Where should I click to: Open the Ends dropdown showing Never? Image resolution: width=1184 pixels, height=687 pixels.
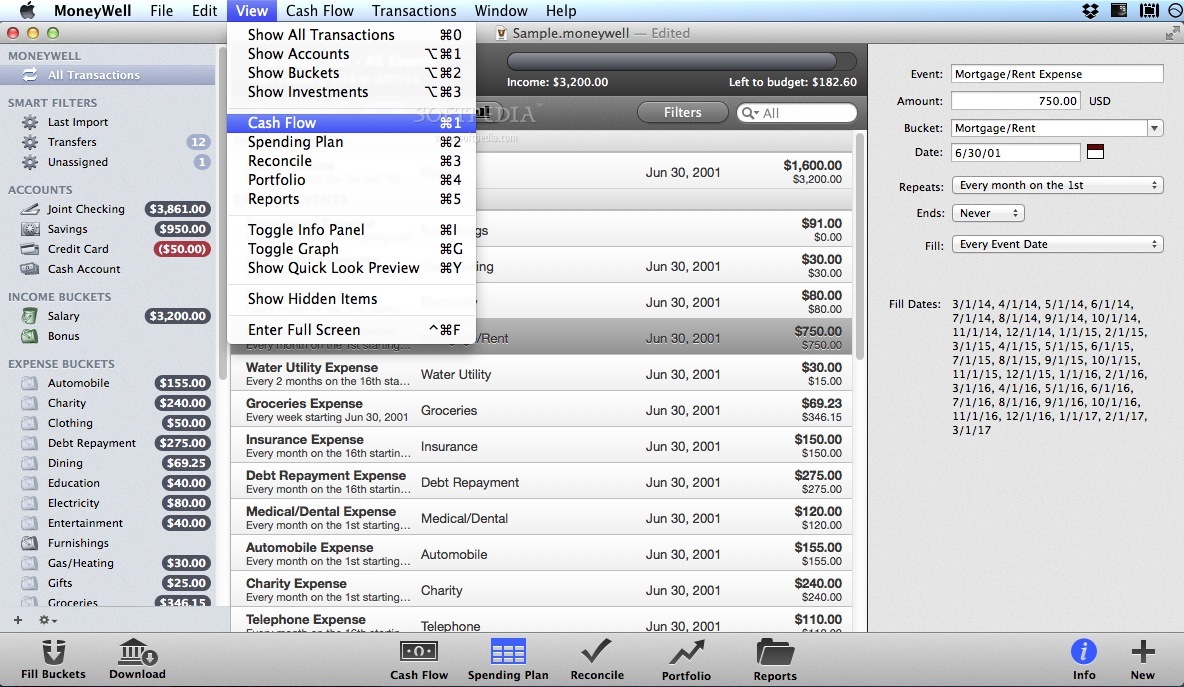pyautogui.click(x=988, y=213)
